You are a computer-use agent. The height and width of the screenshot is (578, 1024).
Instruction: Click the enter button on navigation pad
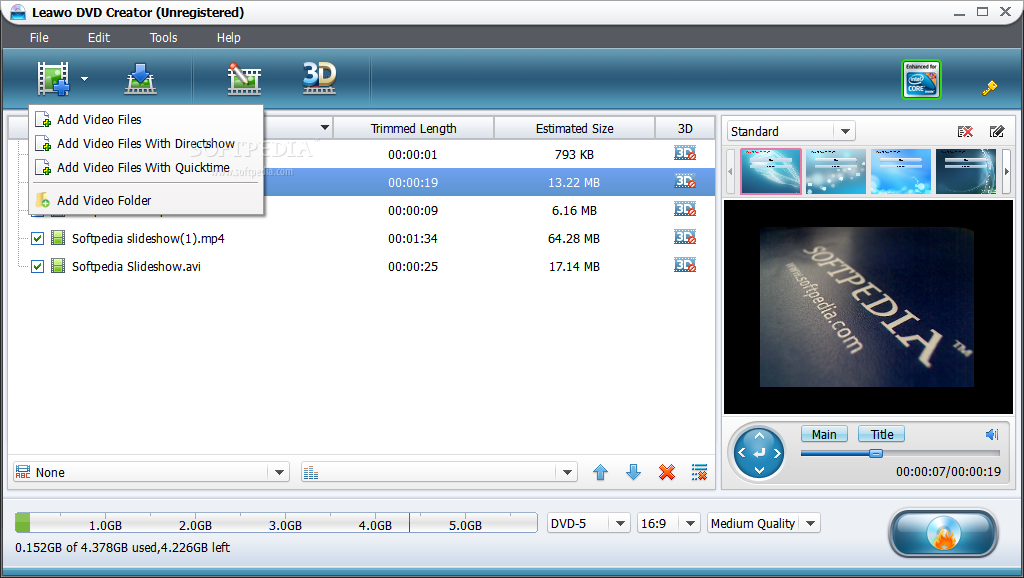tap(759, 453)
